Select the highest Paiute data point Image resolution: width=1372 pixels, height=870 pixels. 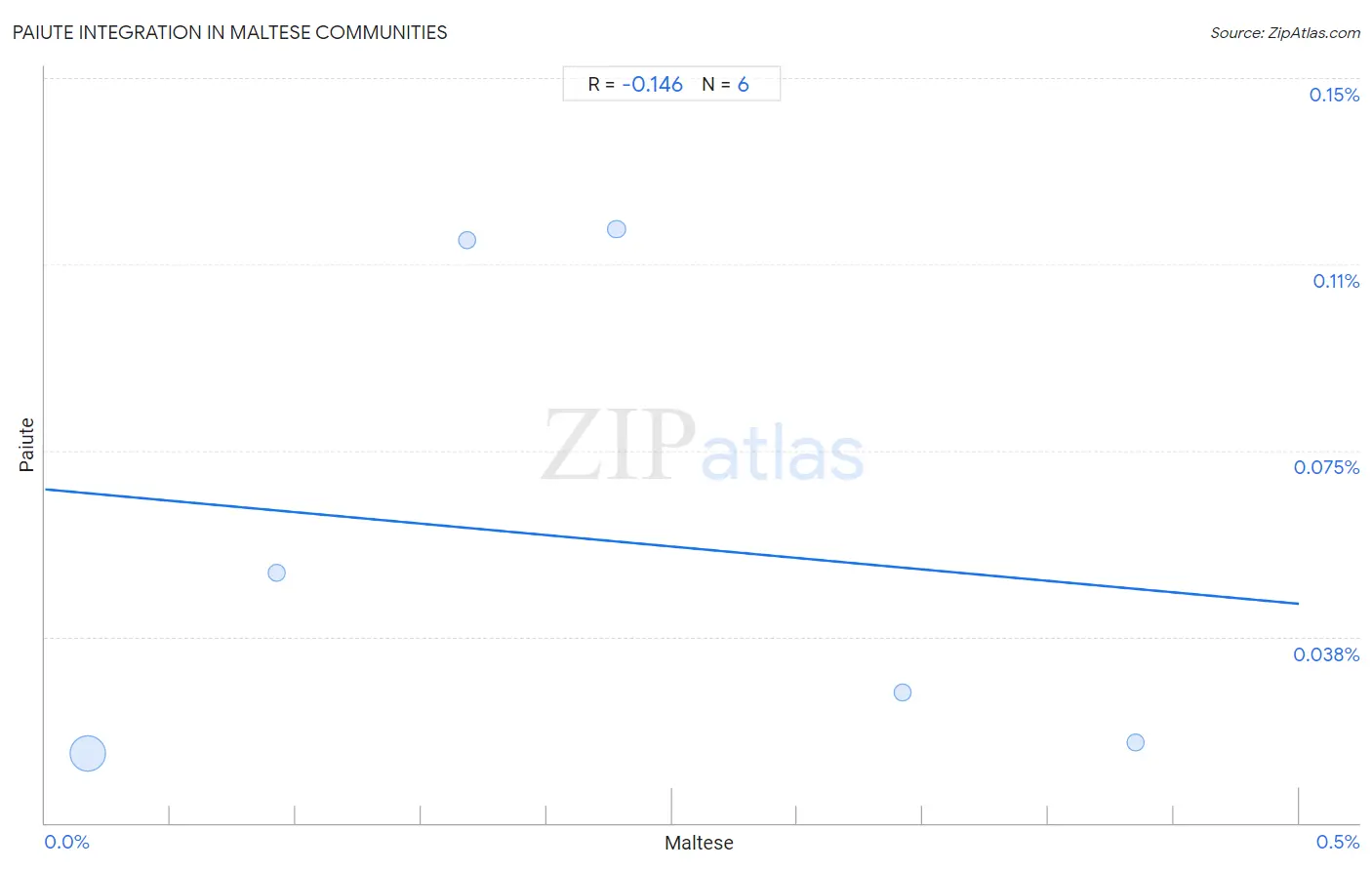coord(617,229)
